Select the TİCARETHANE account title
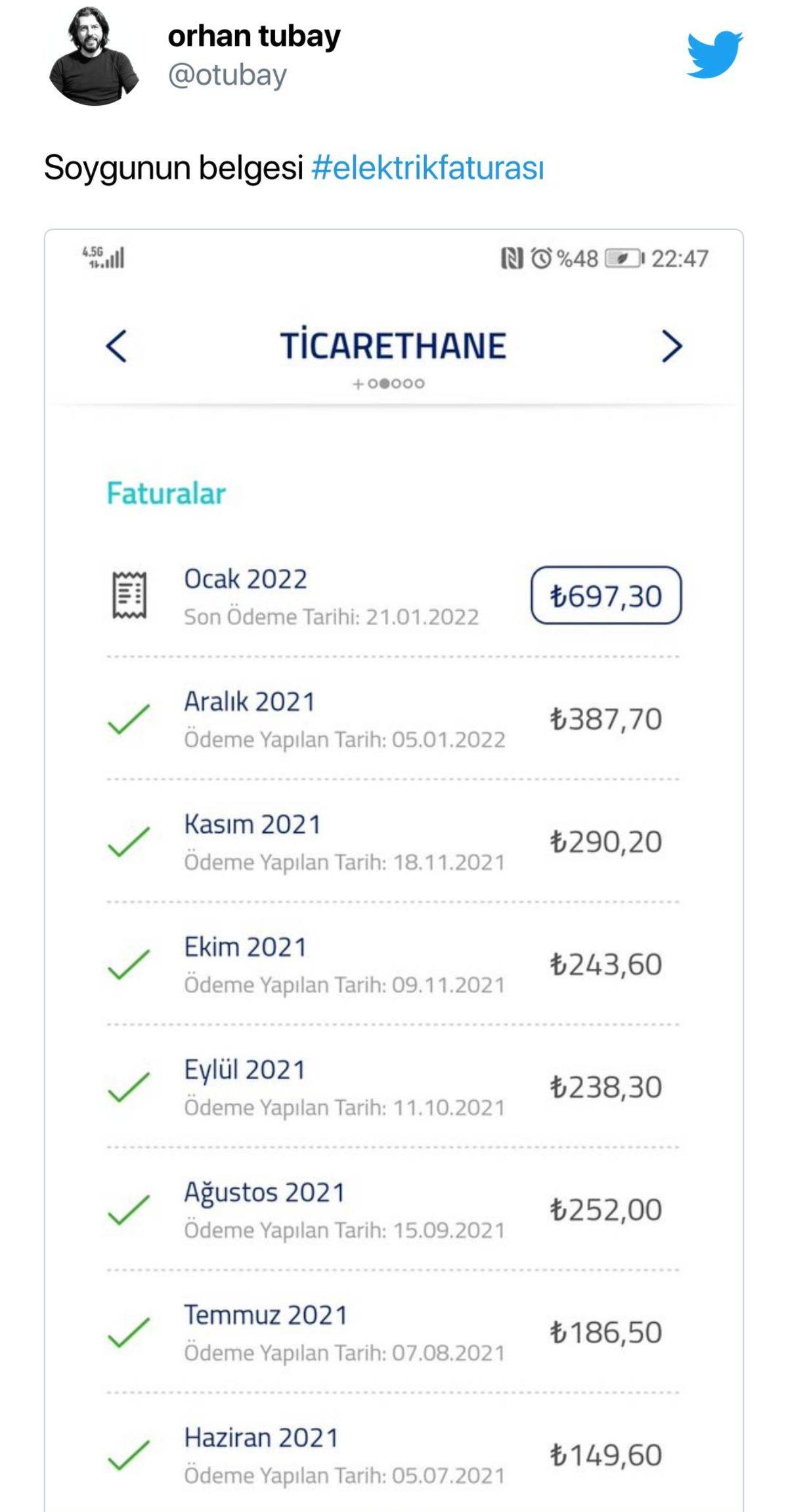Screen dimensions: 788x1512 click(x=393, y=346)
